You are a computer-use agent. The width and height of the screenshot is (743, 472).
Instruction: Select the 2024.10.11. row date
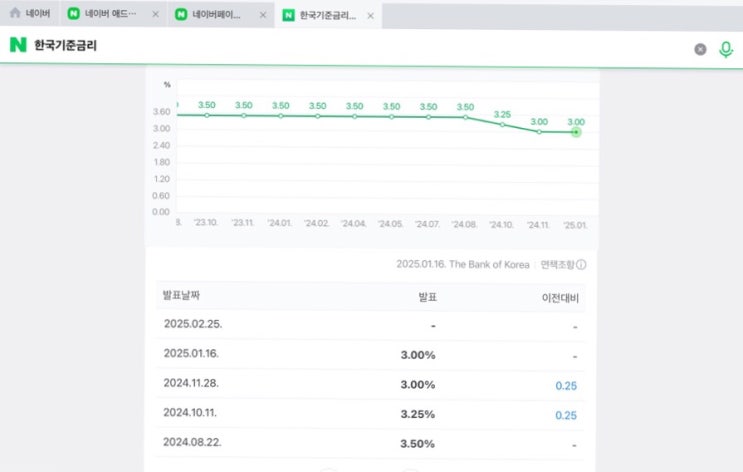(190, 413)
